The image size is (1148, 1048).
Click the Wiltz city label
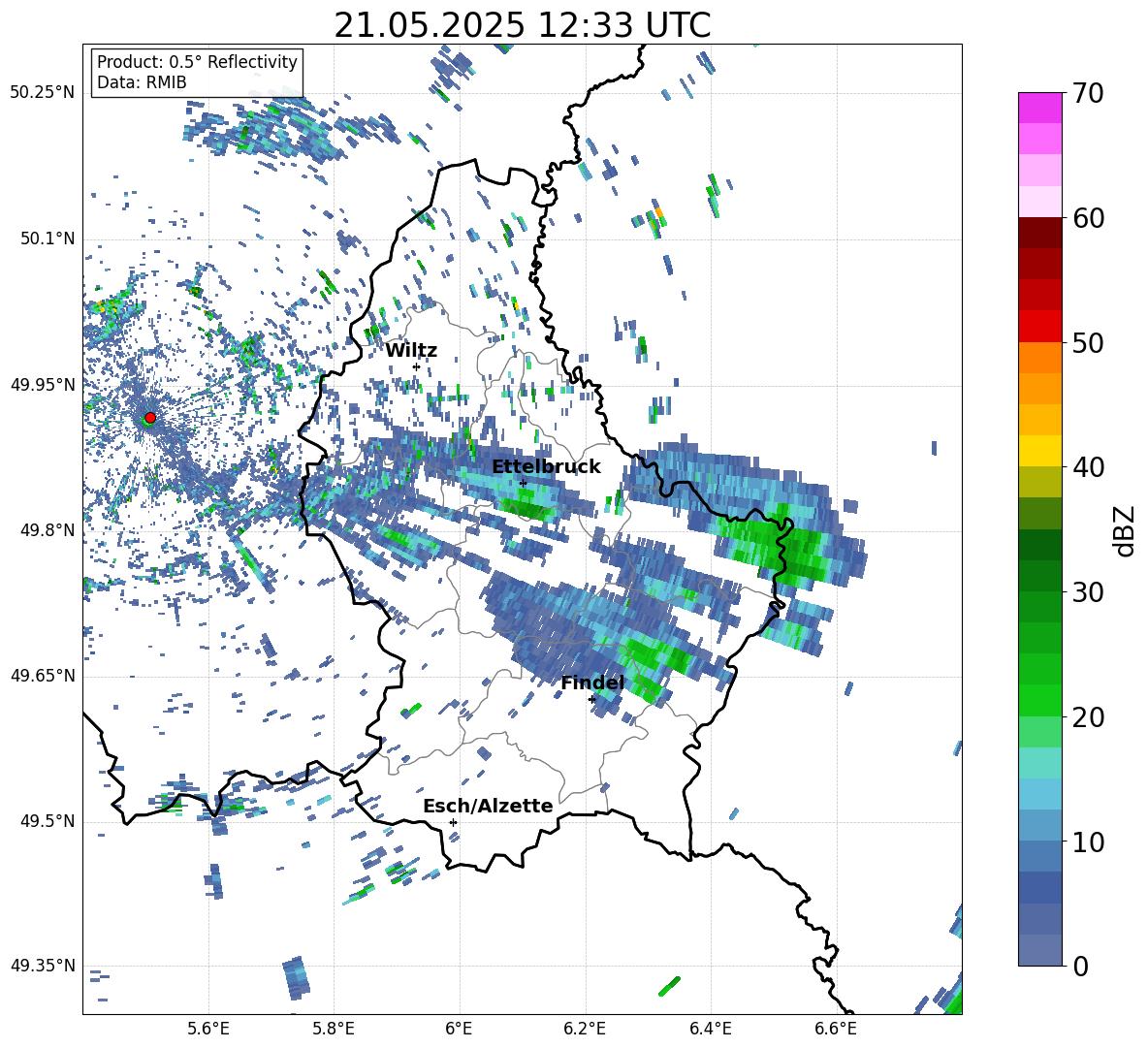tap(411, 351)
